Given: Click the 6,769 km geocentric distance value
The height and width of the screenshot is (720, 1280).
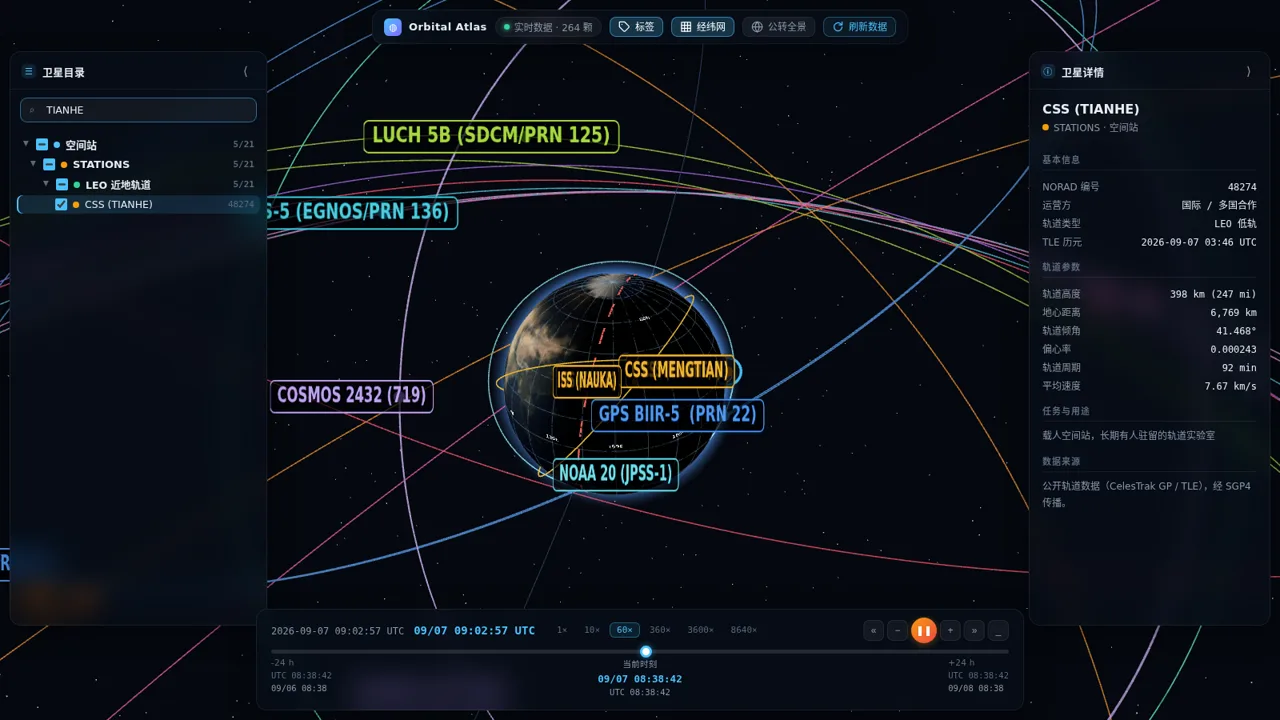Looking at the screenshot, I should (x=1233, y=313).
